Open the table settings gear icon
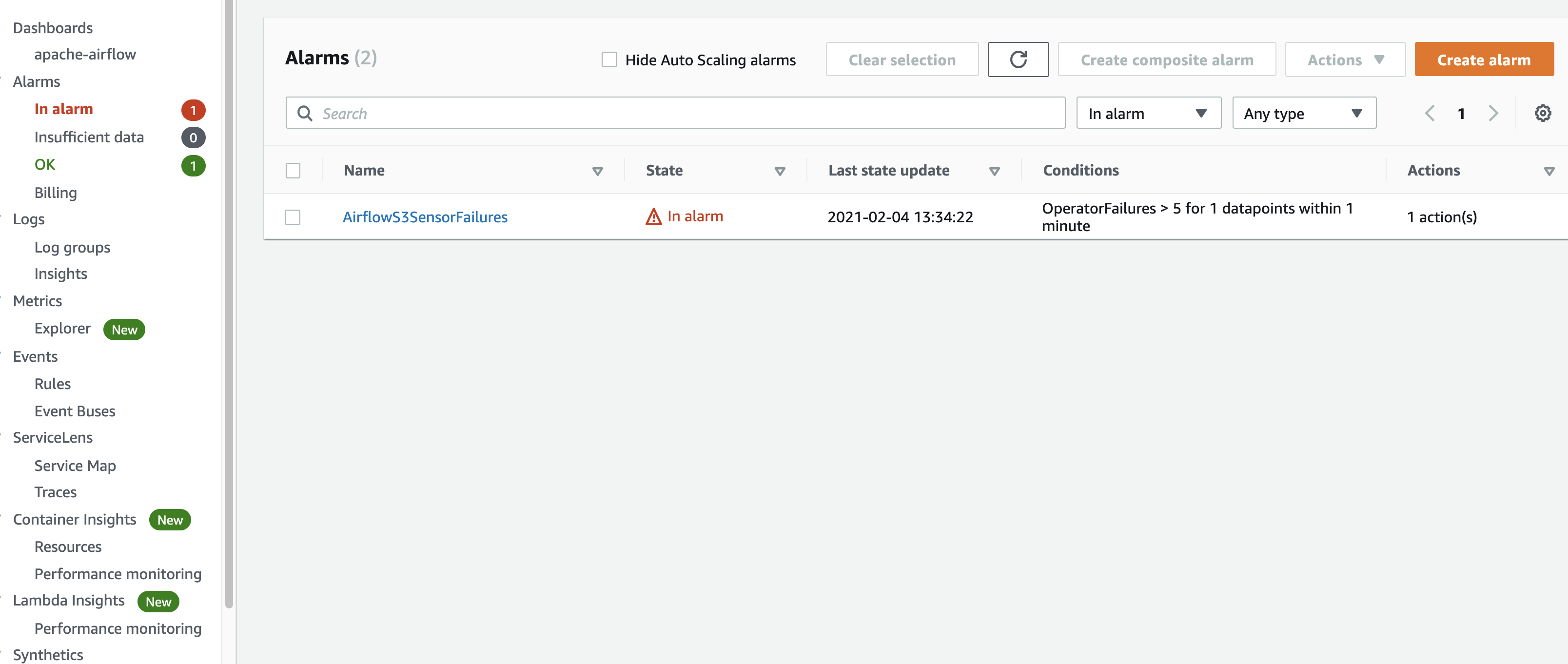1568x664 pixels. click(x=1543, y=113)
